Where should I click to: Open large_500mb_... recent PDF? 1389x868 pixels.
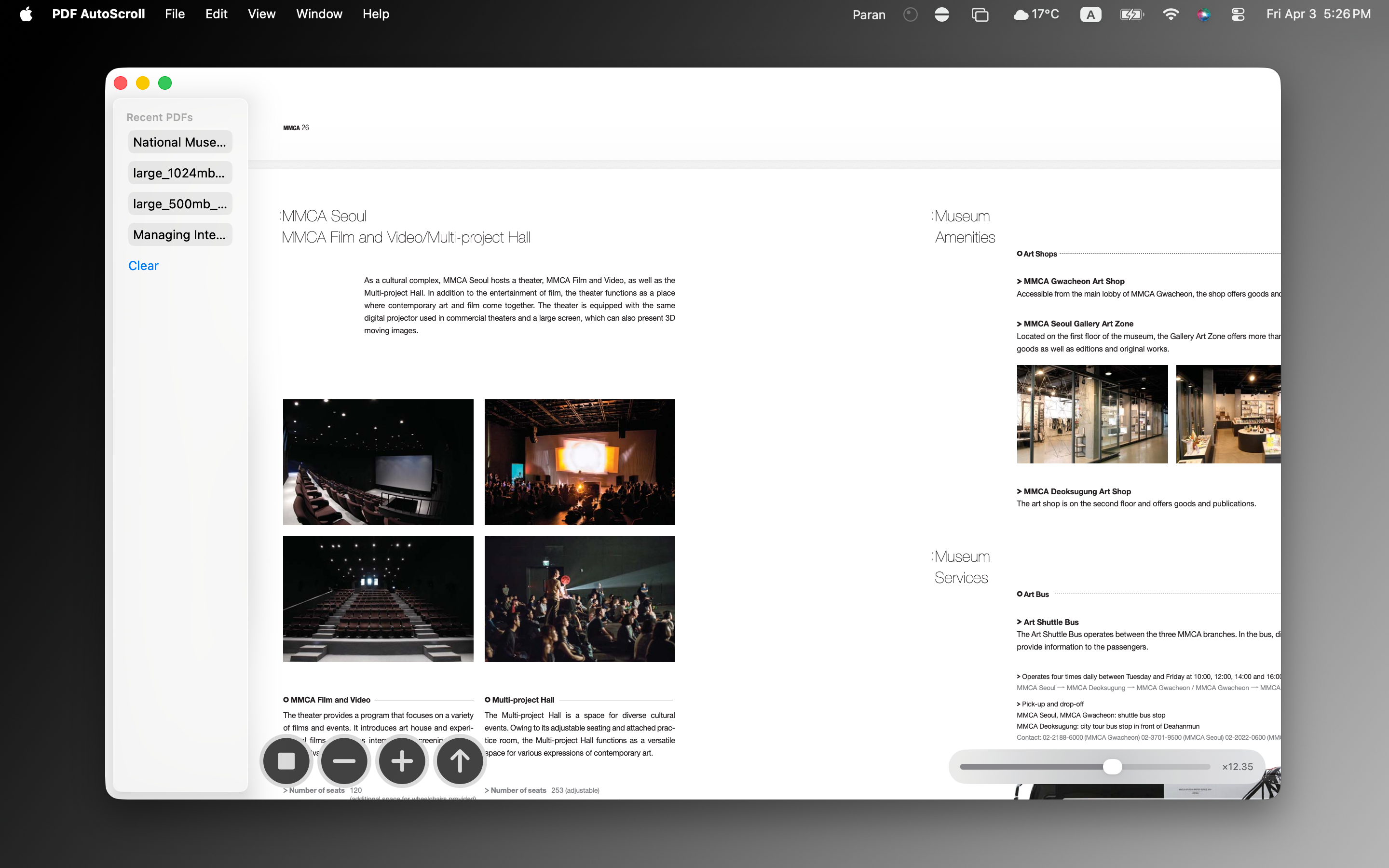click(179, 204)
